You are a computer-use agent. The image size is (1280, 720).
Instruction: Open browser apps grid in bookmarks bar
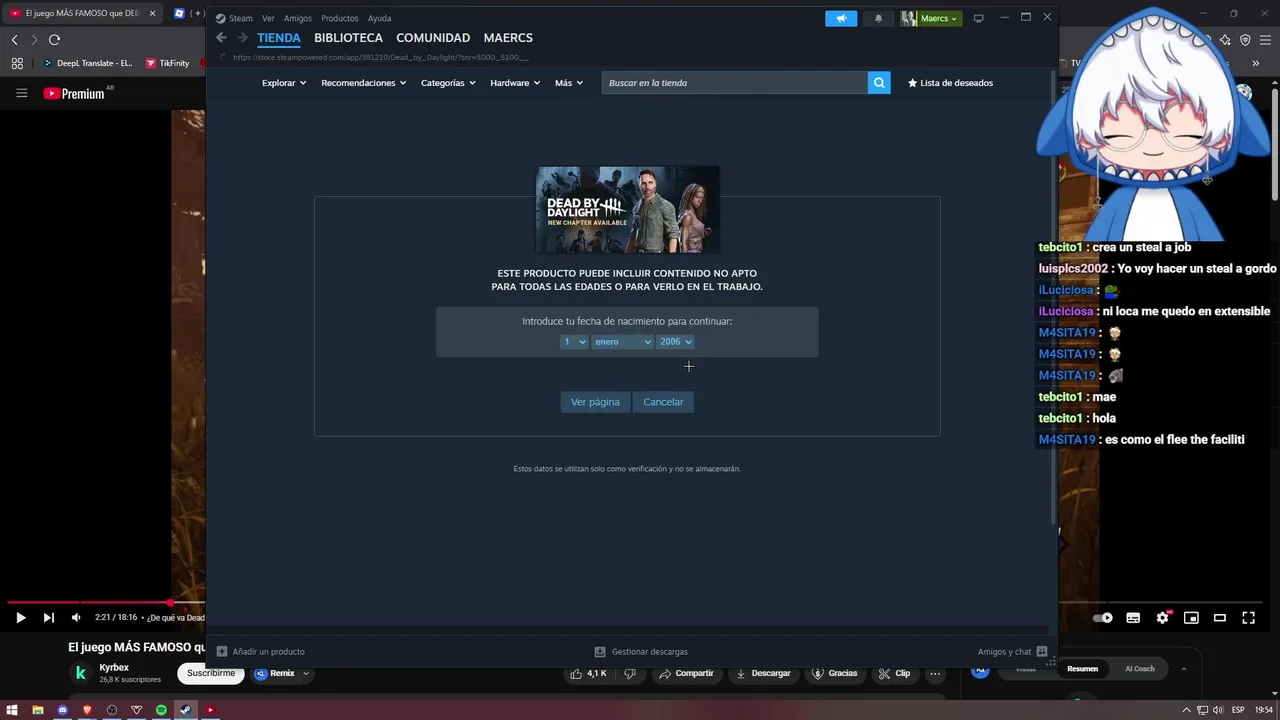click(17, 63)
